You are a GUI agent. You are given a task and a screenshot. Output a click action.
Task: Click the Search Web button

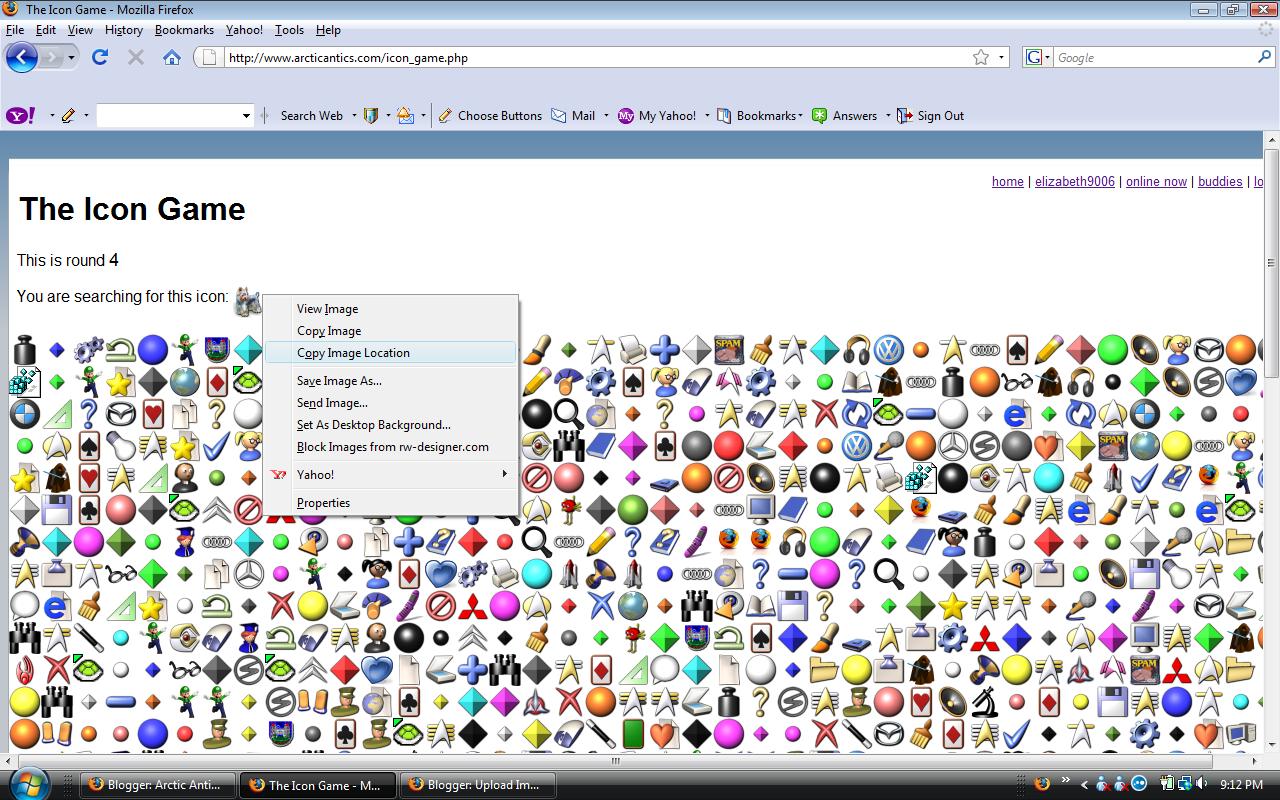[311, 116]
